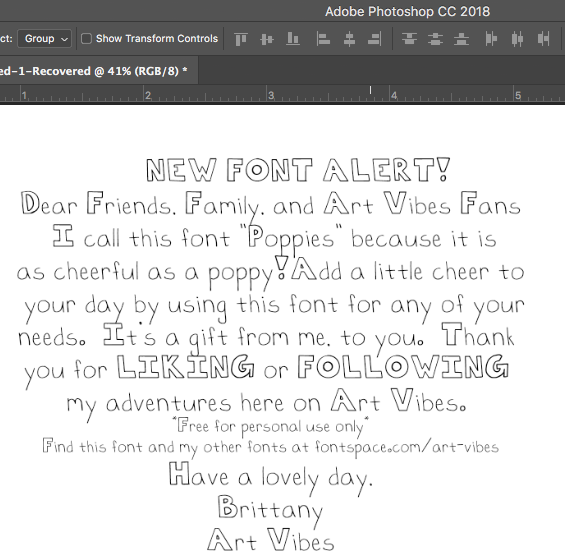Click the NEW FONT ALERT heading text
565x552 pixels.
(298, 170)
